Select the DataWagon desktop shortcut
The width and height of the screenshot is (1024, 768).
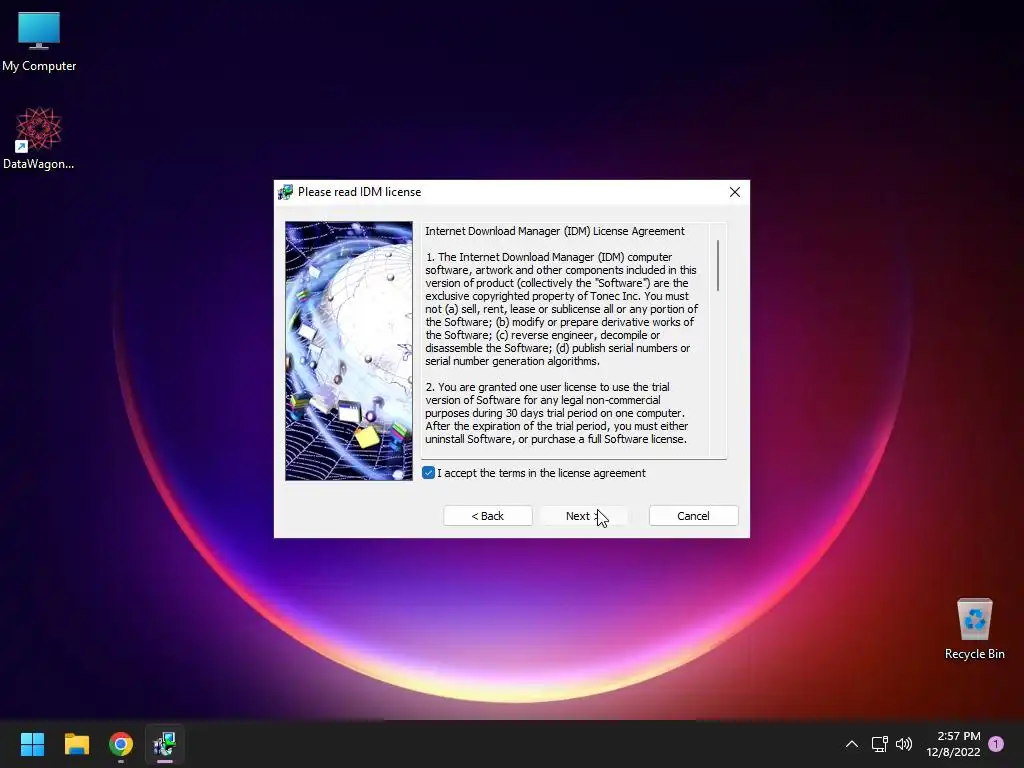39,138
